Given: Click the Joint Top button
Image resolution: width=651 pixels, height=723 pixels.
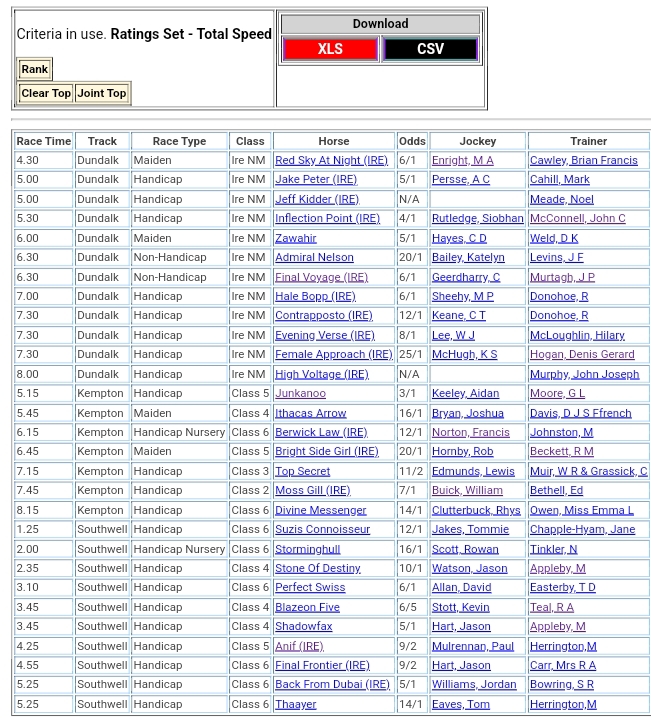Looking at the screenshot, I should pyautogui.click(x=102, y=93).
